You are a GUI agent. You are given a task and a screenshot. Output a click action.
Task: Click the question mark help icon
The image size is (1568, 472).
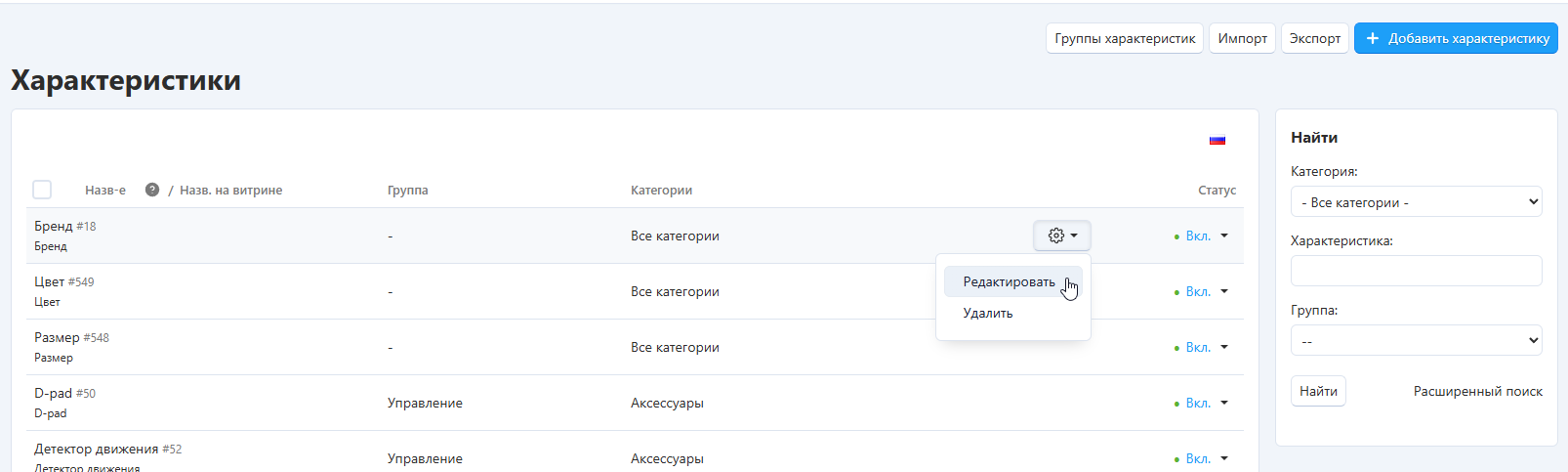point(152,190)
